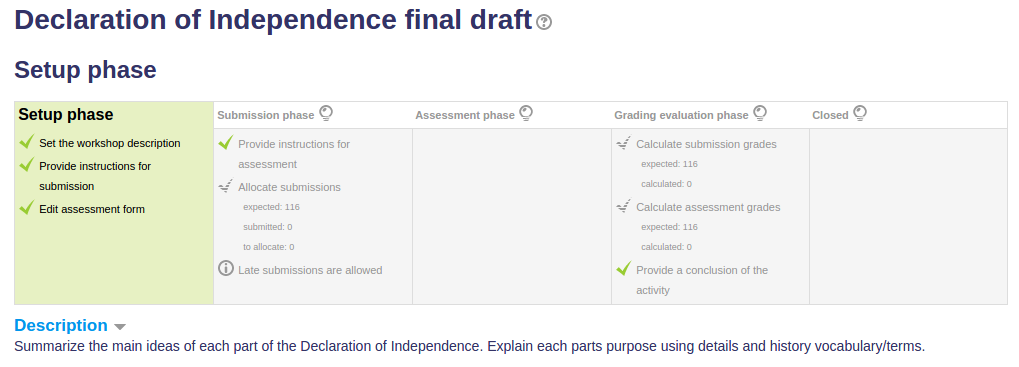
Task: Click the late submissions info icon
Action: [x=226, y=268]
